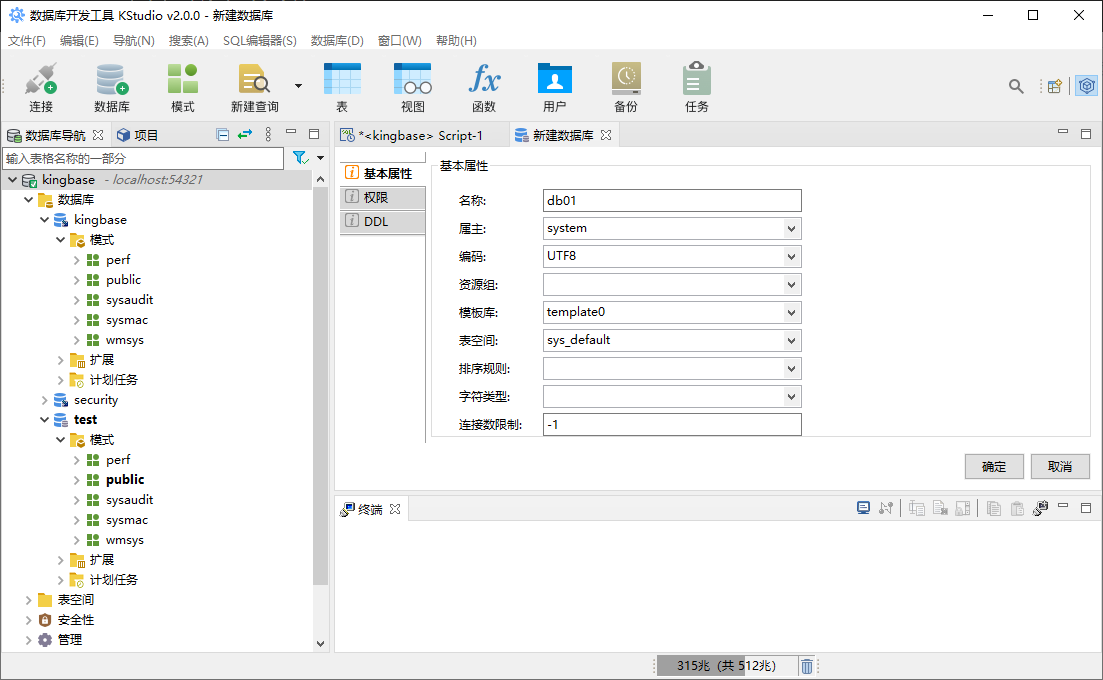This screenshot has width=1103, height=680.
Task: Click the 取消 (Cancel) button
Action: pos(1060,467)
